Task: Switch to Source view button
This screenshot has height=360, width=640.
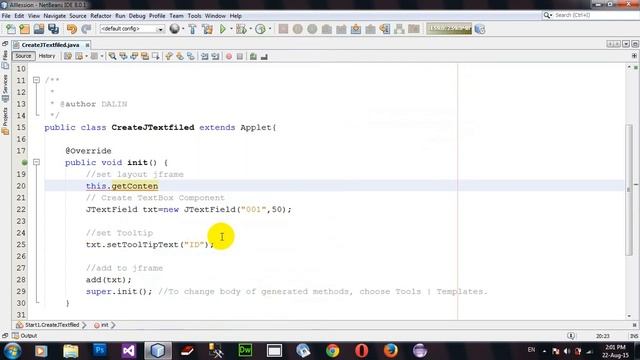Action: pyautogui.click(x=23, y=56)
